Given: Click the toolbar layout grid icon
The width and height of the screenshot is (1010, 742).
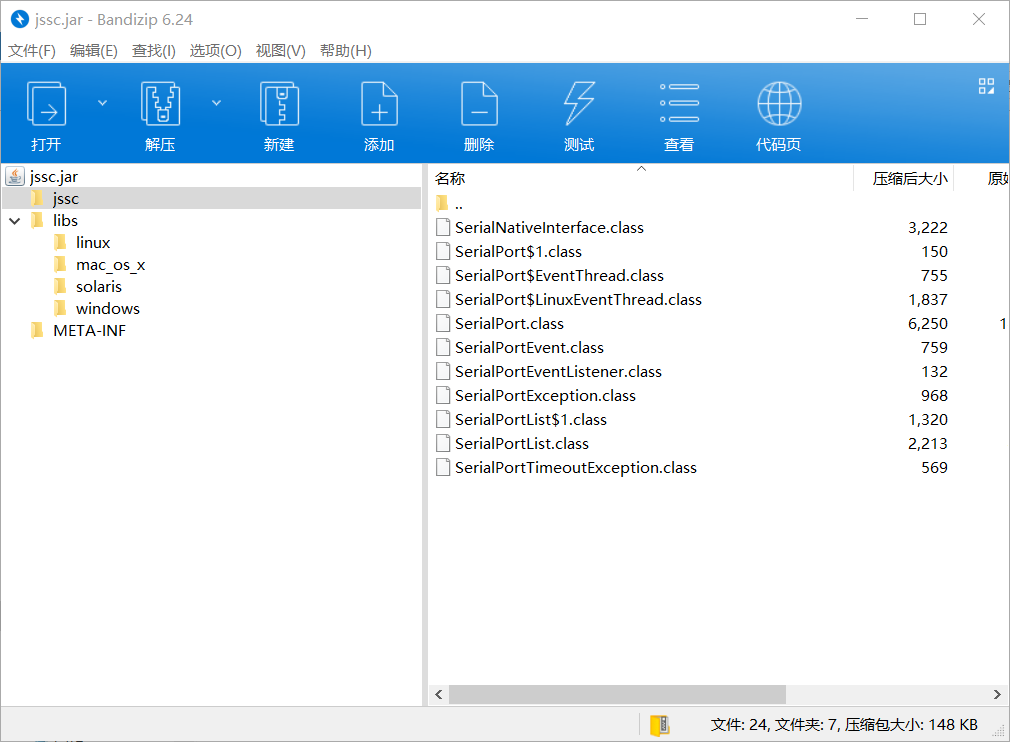Looking at the screenshot, I should click(986, 86).
